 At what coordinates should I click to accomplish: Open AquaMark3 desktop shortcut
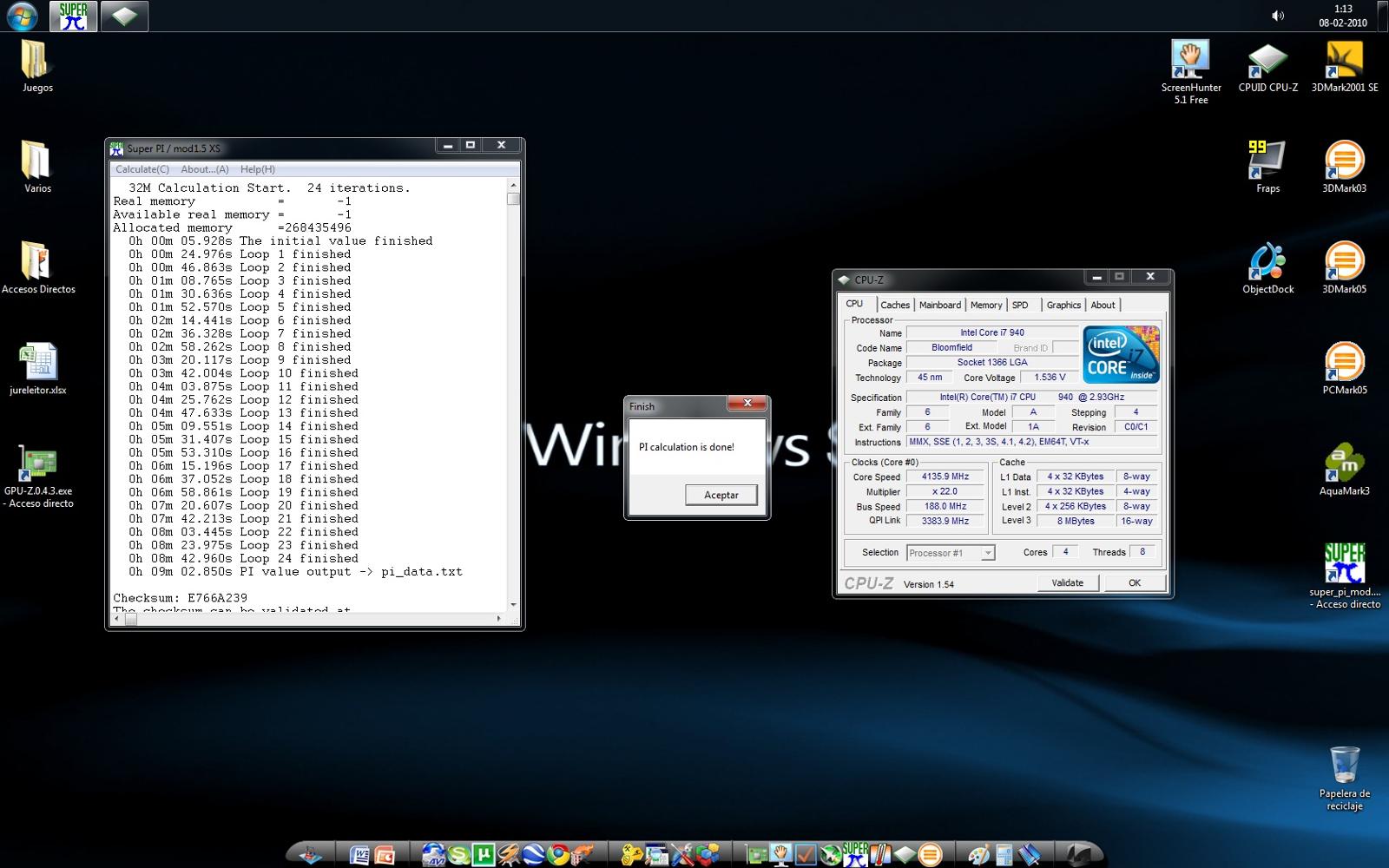coord(1344,470)
